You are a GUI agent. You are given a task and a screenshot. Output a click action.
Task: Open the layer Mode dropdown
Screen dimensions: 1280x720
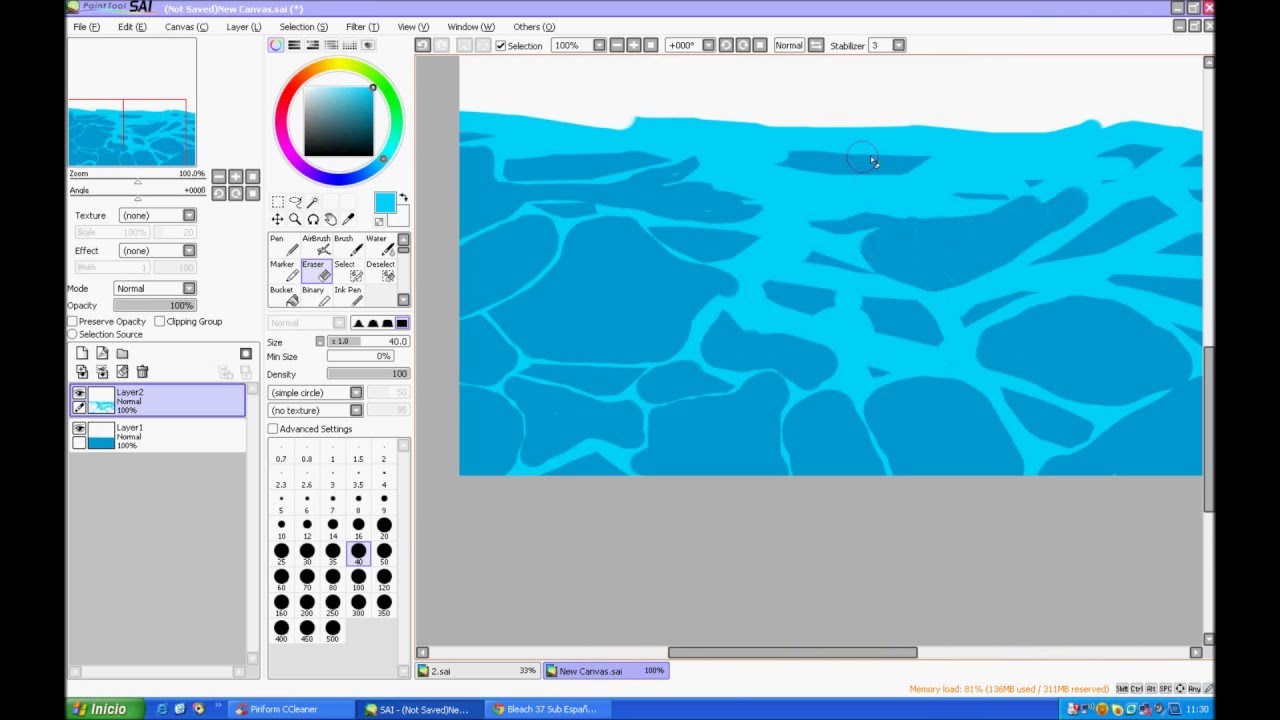coord(188,288)
